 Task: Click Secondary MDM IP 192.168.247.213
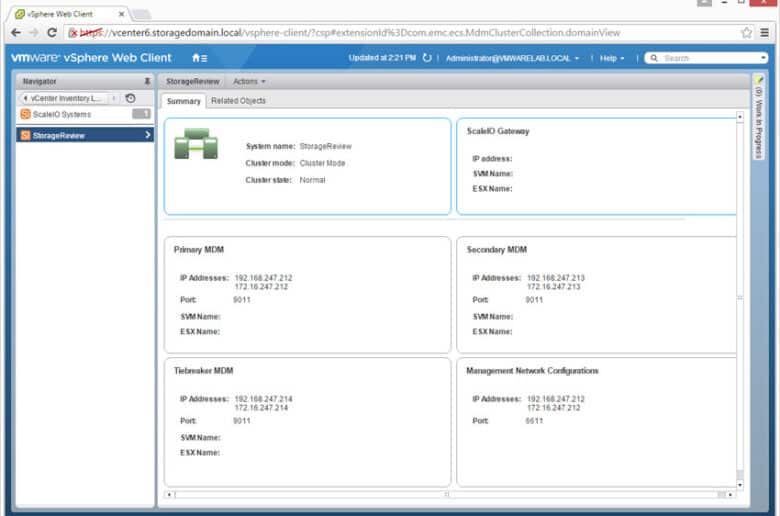click(x=556, y=278)
